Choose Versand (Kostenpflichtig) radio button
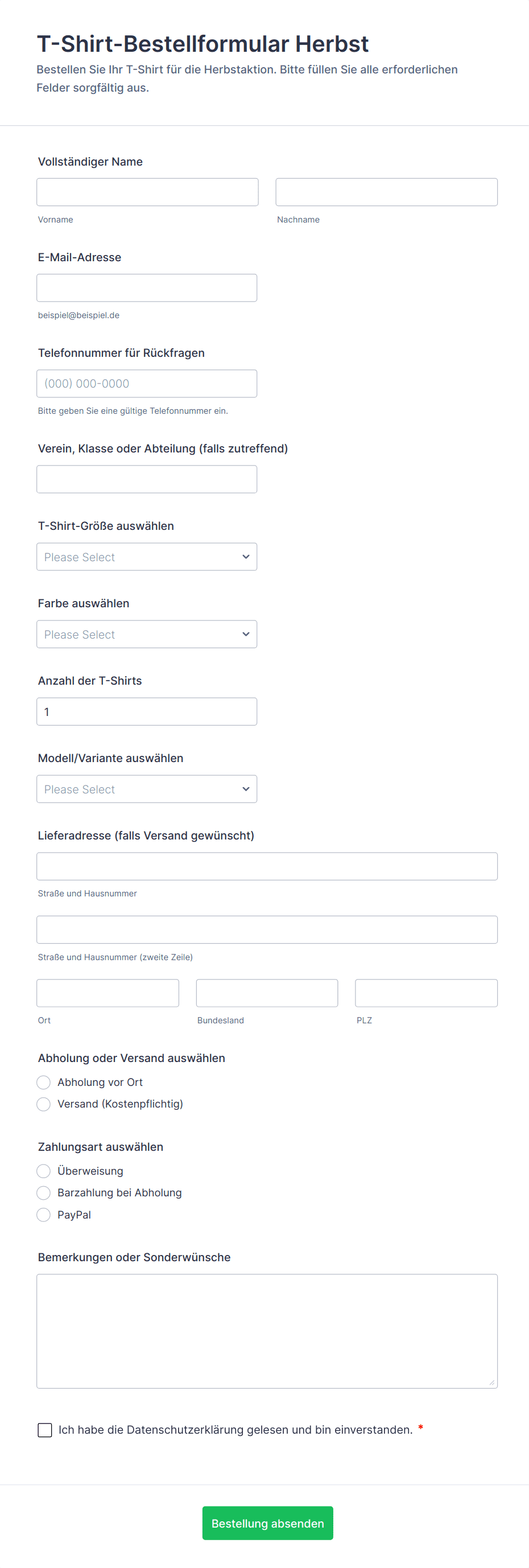This screenshot has height=1568, width=529. [44, 1104]
